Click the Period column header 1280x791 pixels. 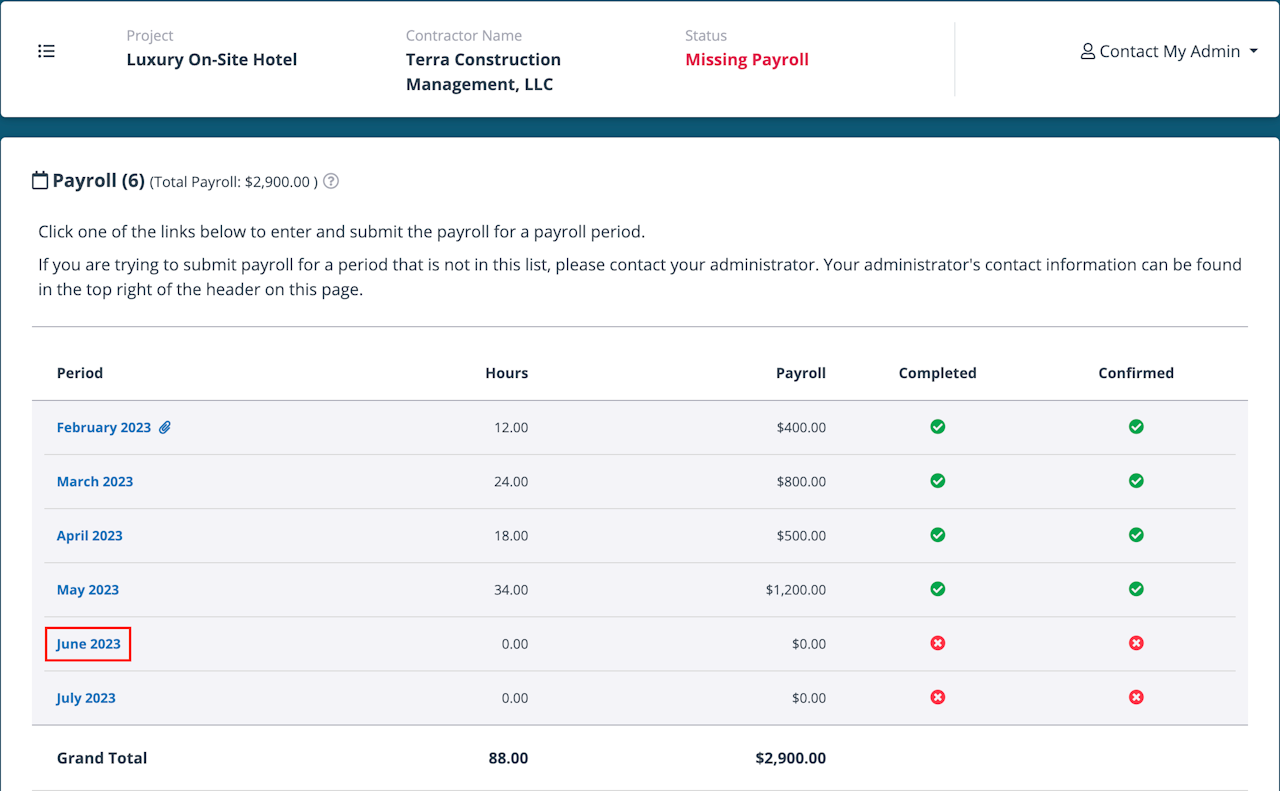[79, 373]
